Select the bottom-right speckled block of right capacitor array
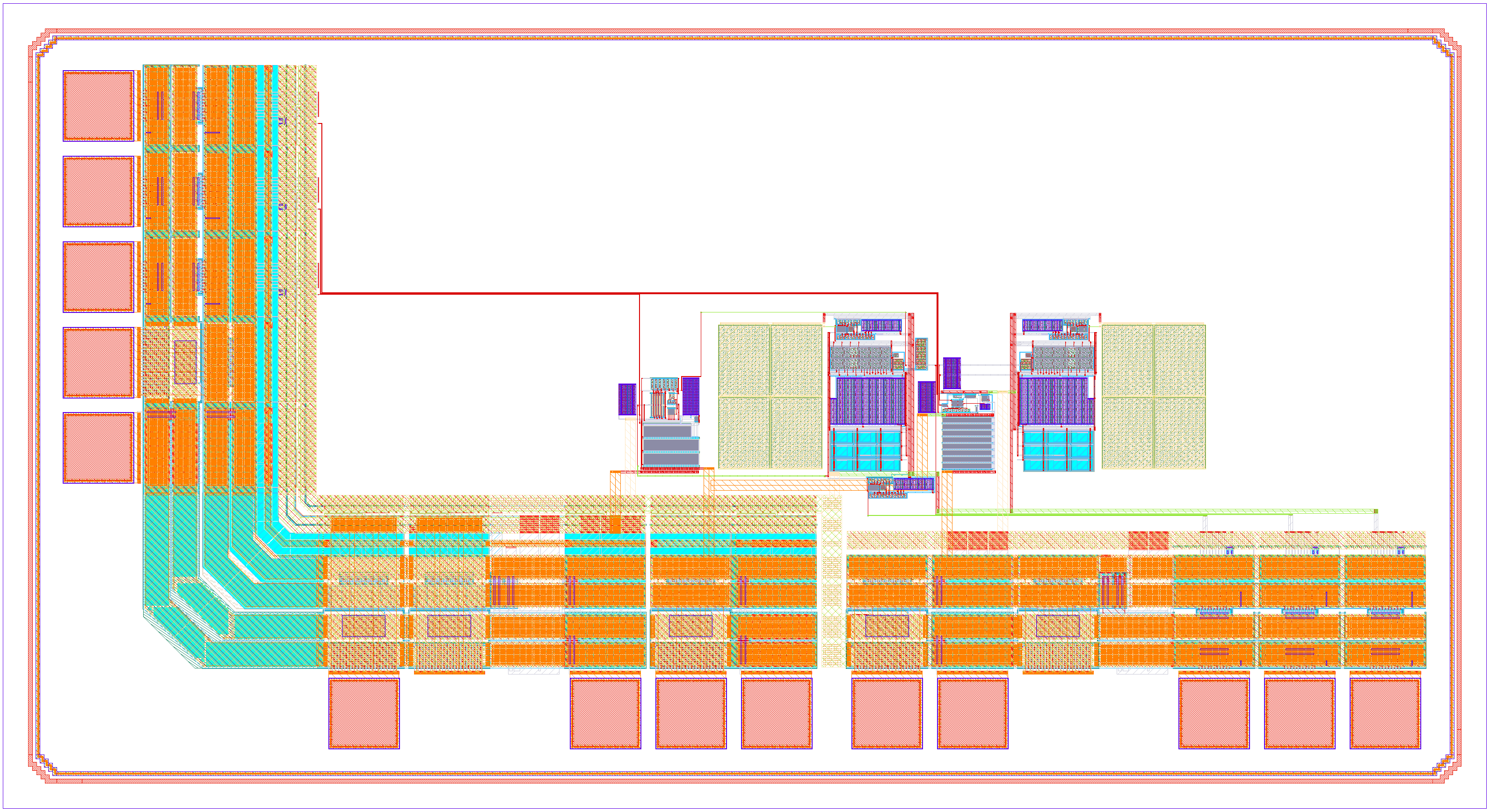 click(1179, 433)
